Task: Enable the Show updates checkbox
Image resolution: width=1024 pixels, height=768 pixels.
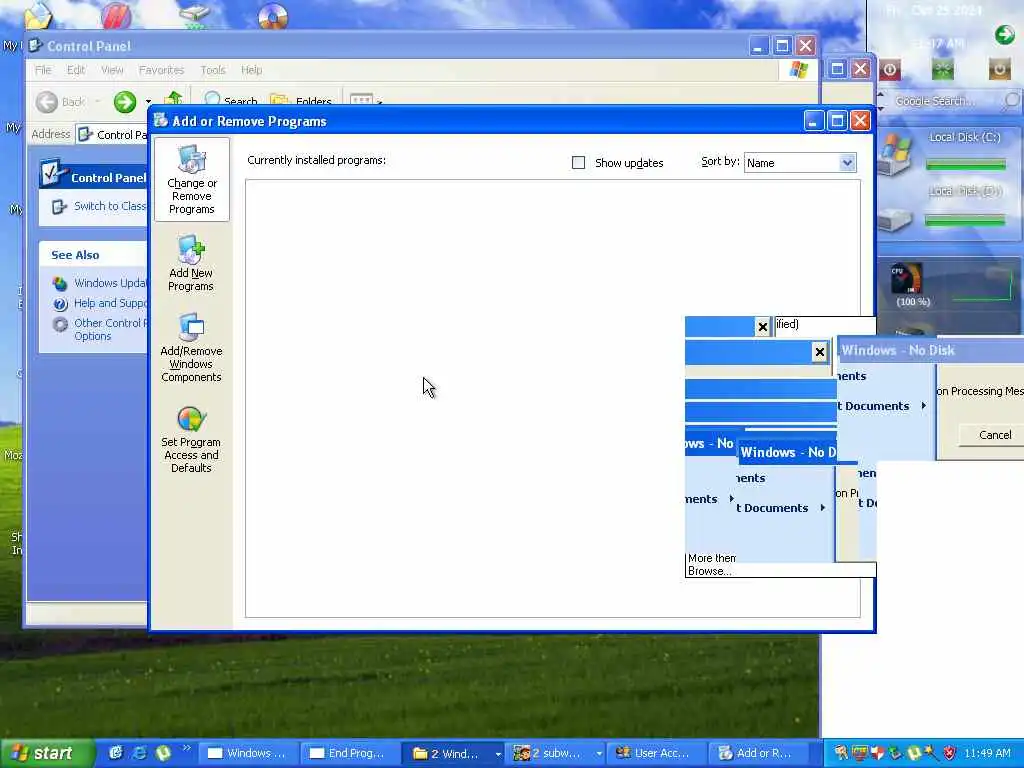Action: [578, 163]
